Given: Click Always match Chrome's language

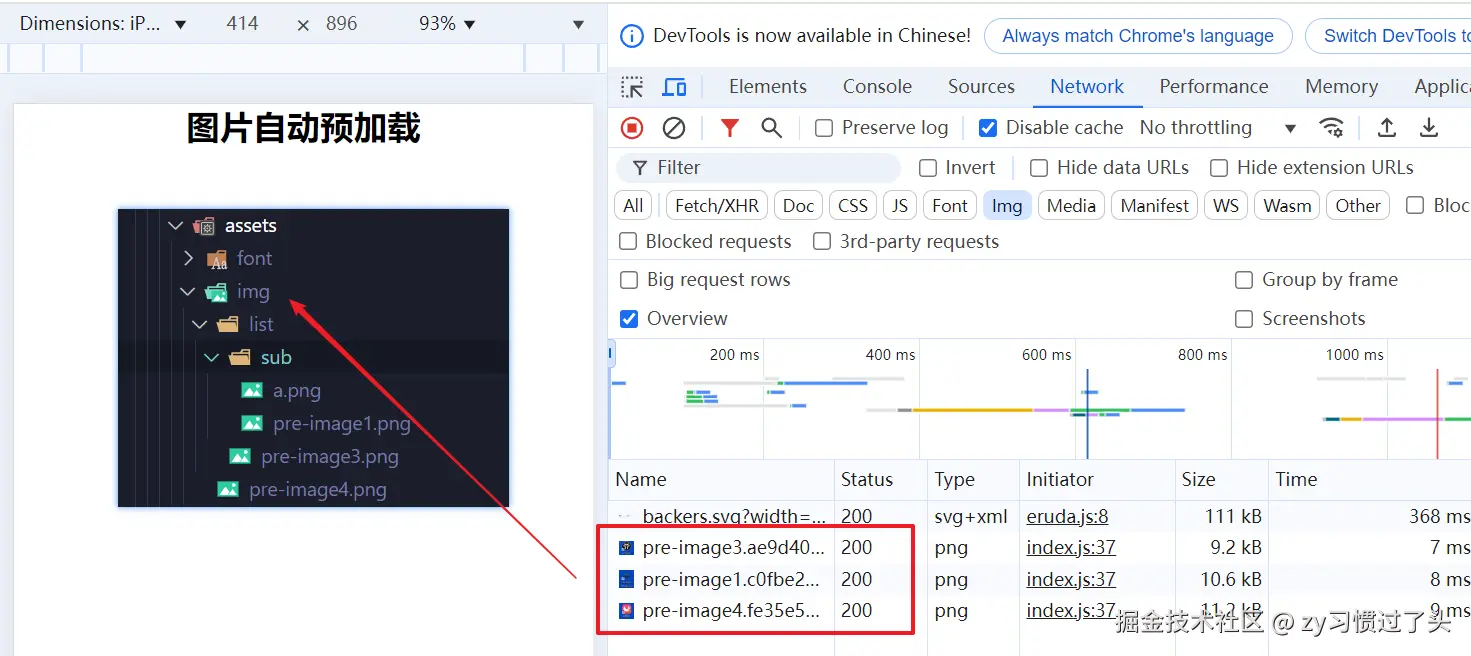Looking at the screenshot, I should click(x=1138, y=36).
